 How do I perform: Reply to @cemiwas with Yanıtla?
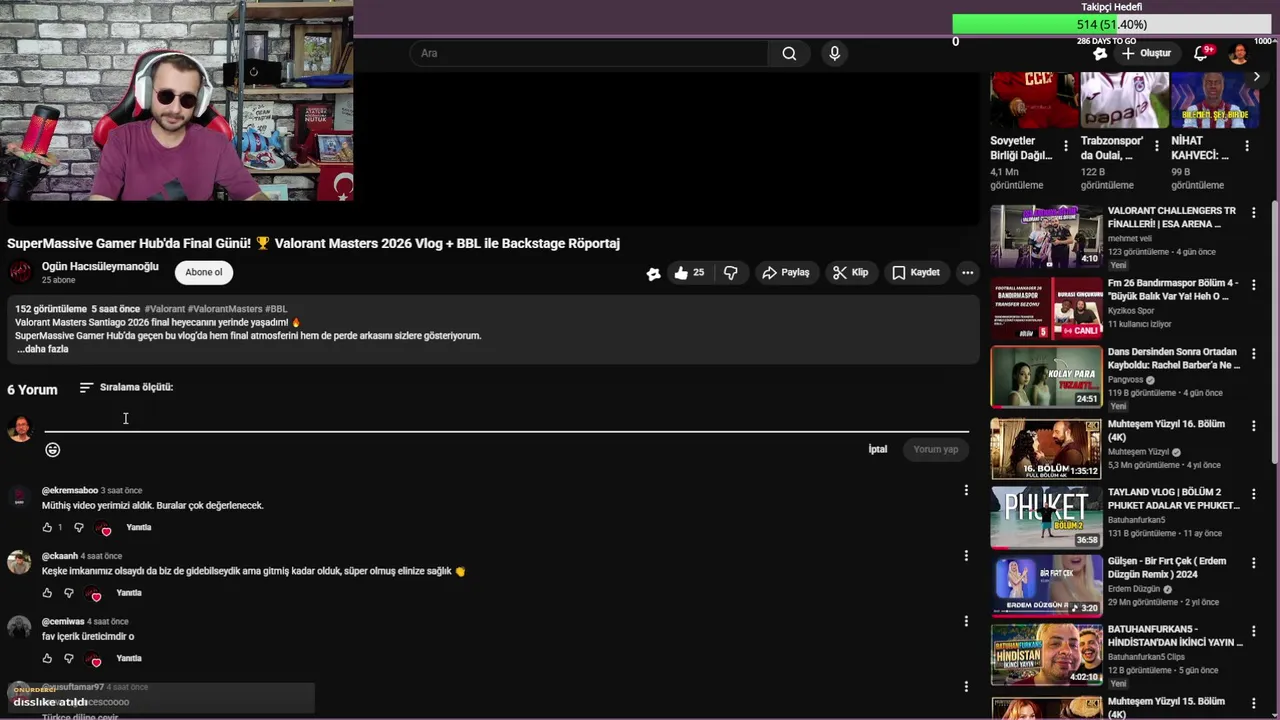pos(129,658)
